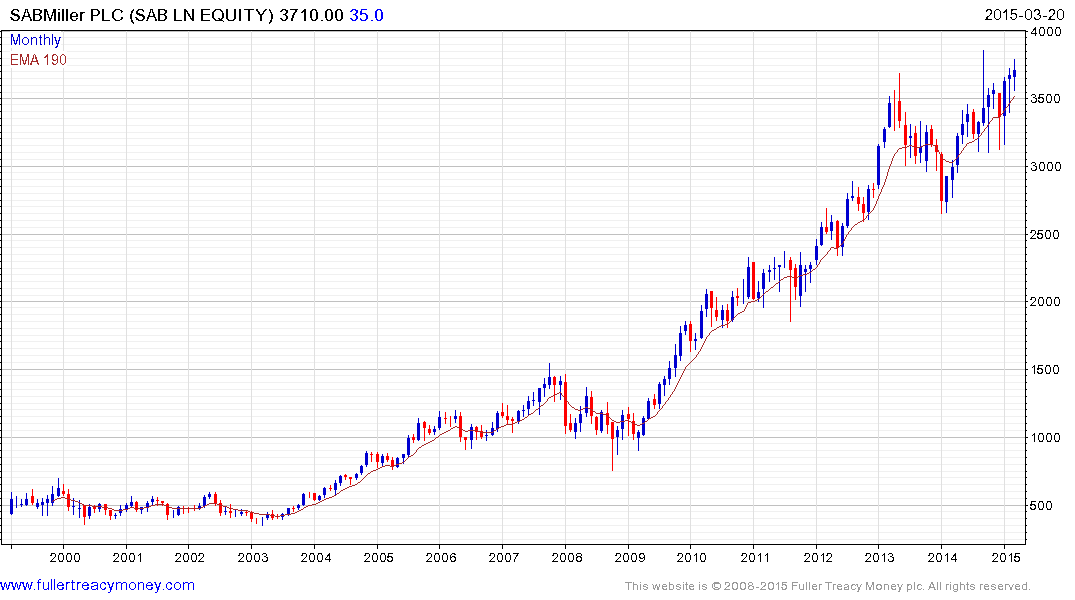Click the 2010 year label
Screen dimensions: 1075x600
click(x=692, y=557)
